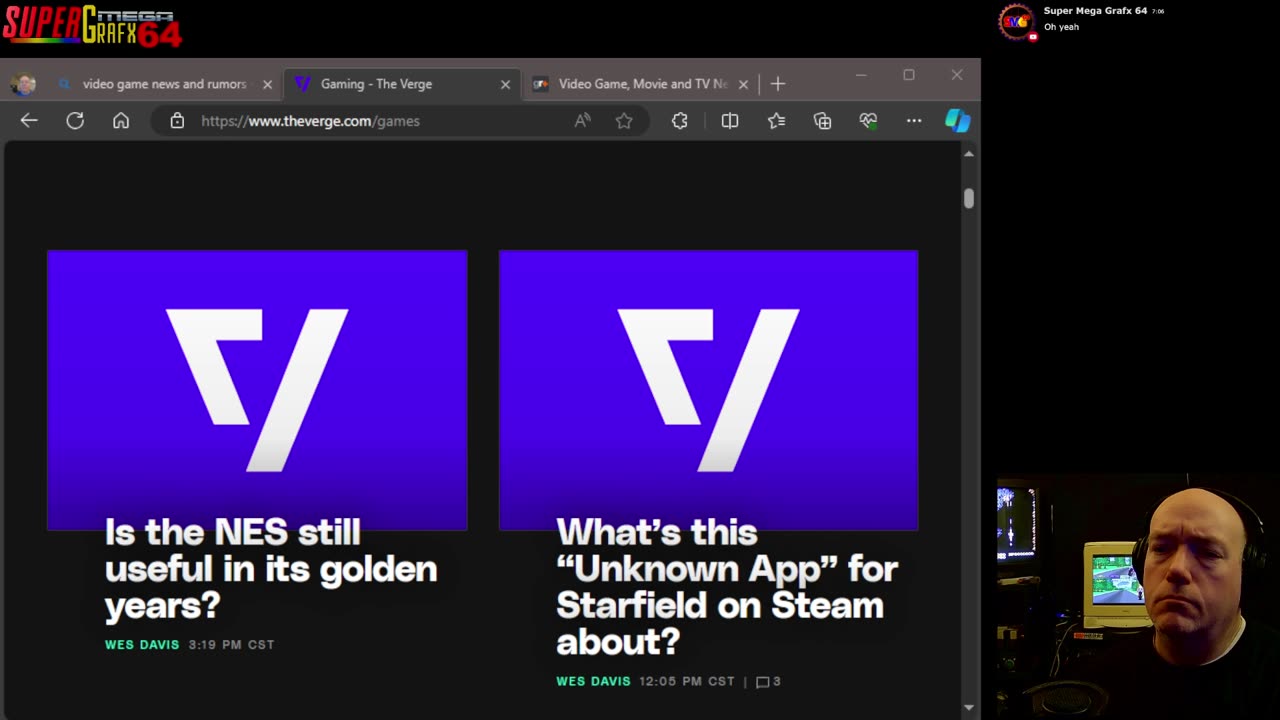This screenshot has height=720, width=1280.
Task: Open the browser home page icon
Action: pyautogui.click(x=121, y=121)
